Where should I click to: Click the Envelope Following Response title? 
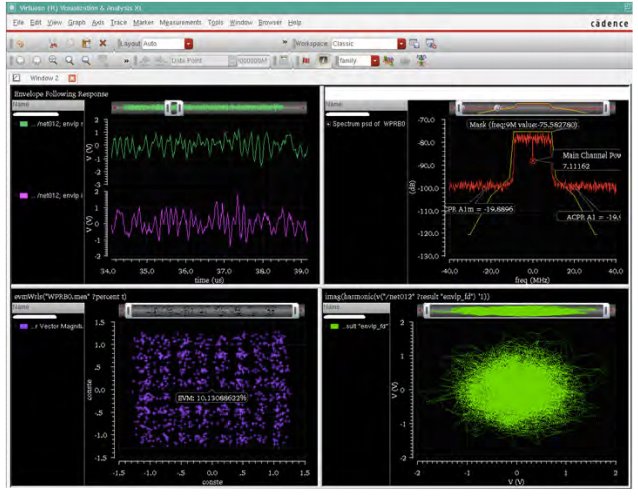61,94
